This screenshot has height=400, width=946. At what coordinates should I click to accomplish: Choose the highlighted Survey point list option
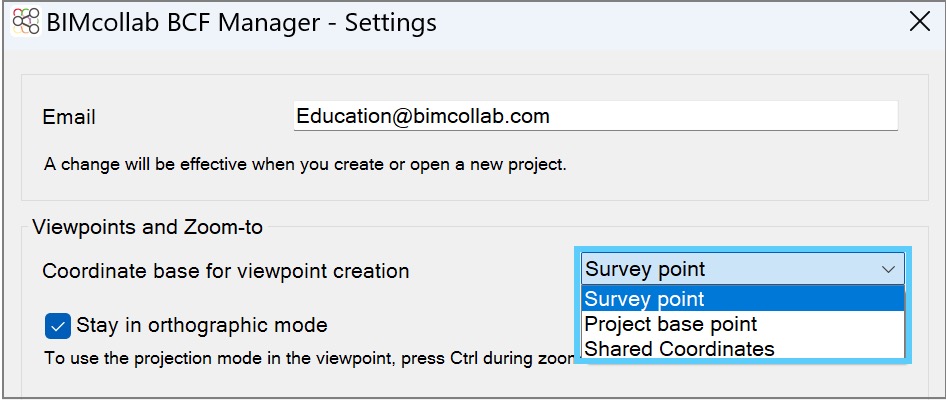(743, 299)
